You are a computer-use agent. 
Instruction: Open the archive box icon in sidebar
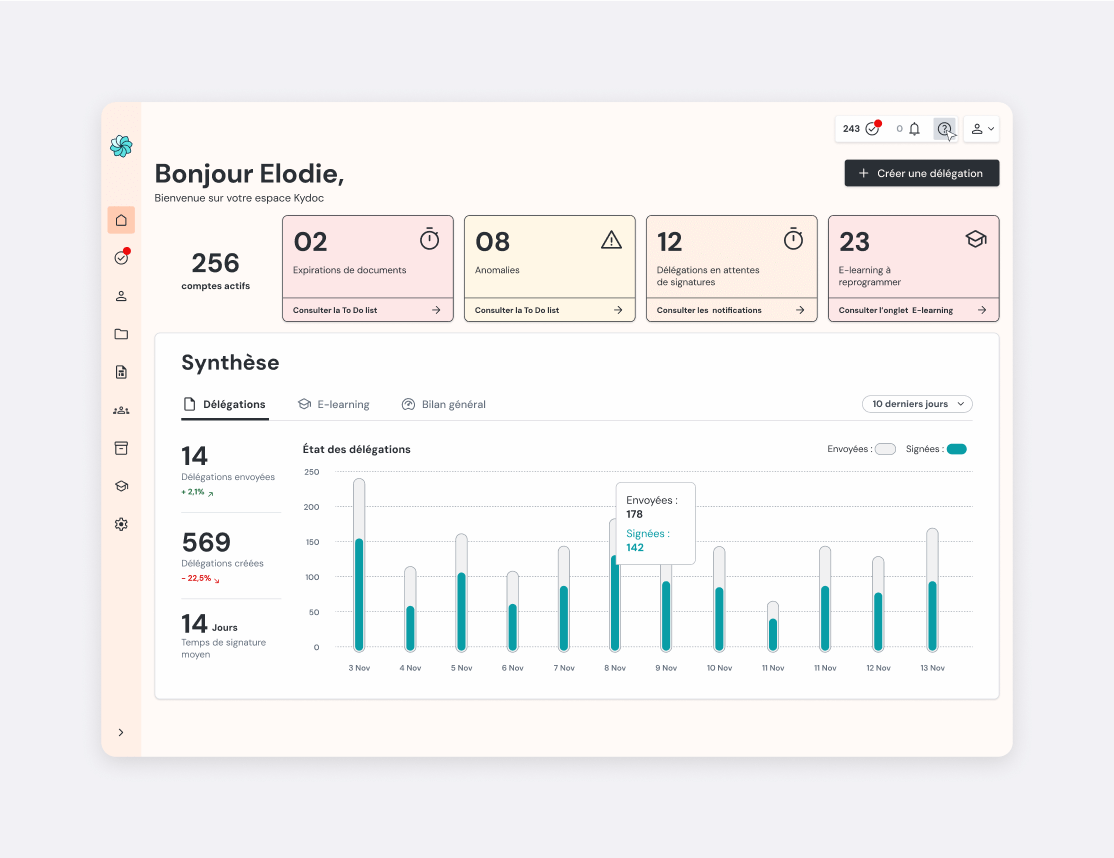pos(121,448)
